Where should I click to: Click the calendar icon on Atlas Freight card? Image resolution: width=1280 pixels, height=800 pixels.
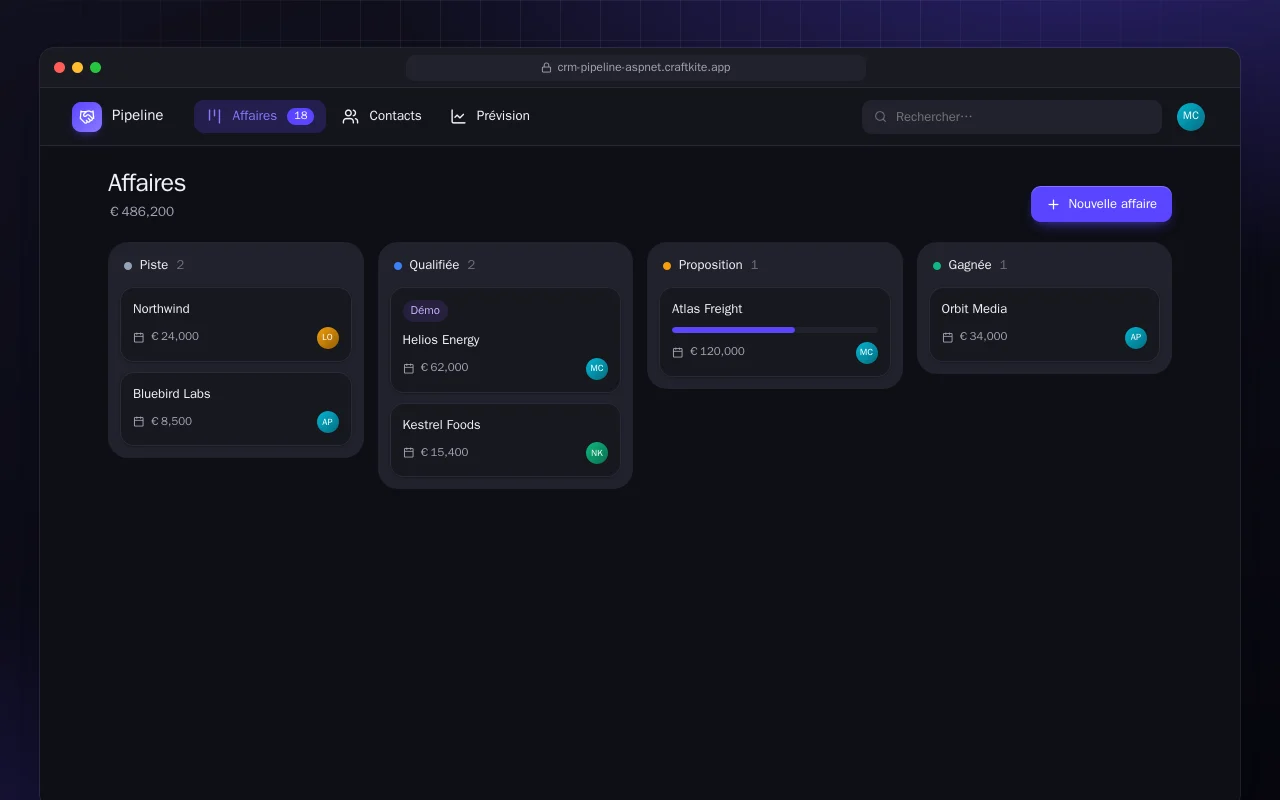tap(678, 352)
